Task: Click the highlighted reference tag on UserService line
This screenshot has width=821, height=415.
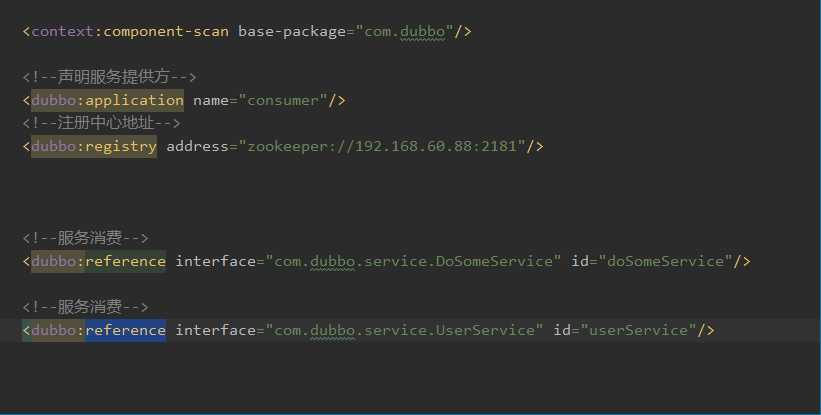Action: (x=126, y=330)
